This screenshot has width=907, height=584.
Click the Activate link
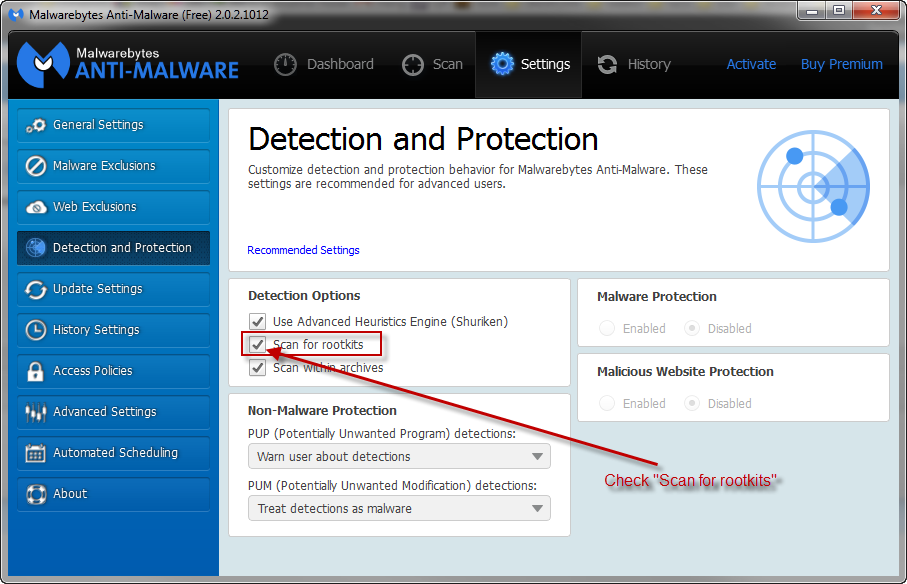coord(751,64)
